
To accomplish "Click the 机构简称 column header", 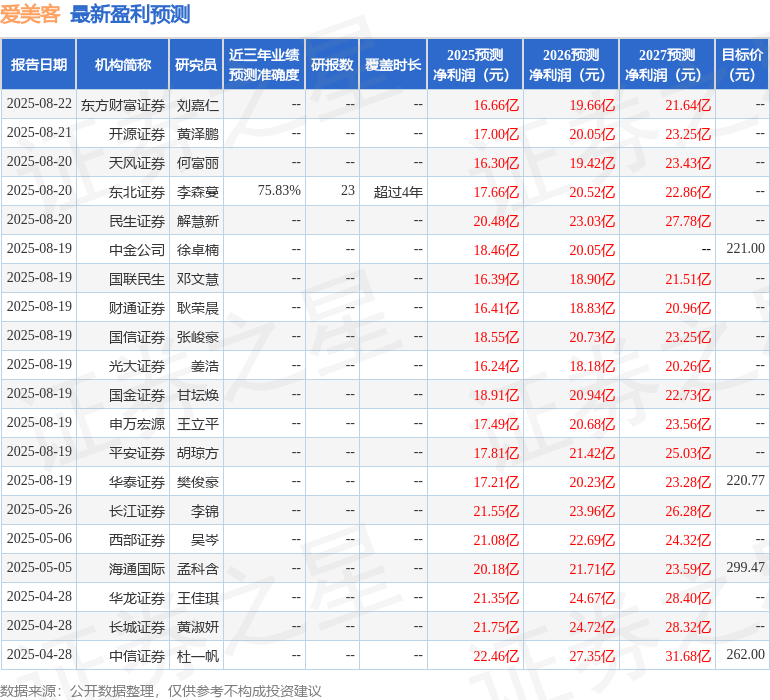I will tap(122, 65).
